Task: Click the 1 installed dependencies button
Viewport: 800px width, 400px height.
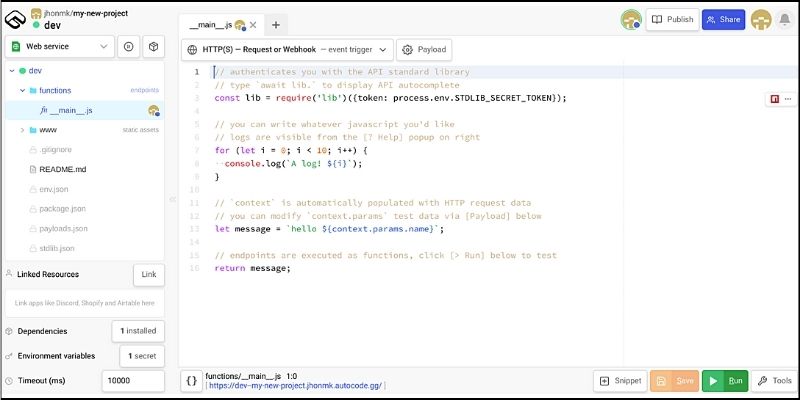Action: coord(138,331)
